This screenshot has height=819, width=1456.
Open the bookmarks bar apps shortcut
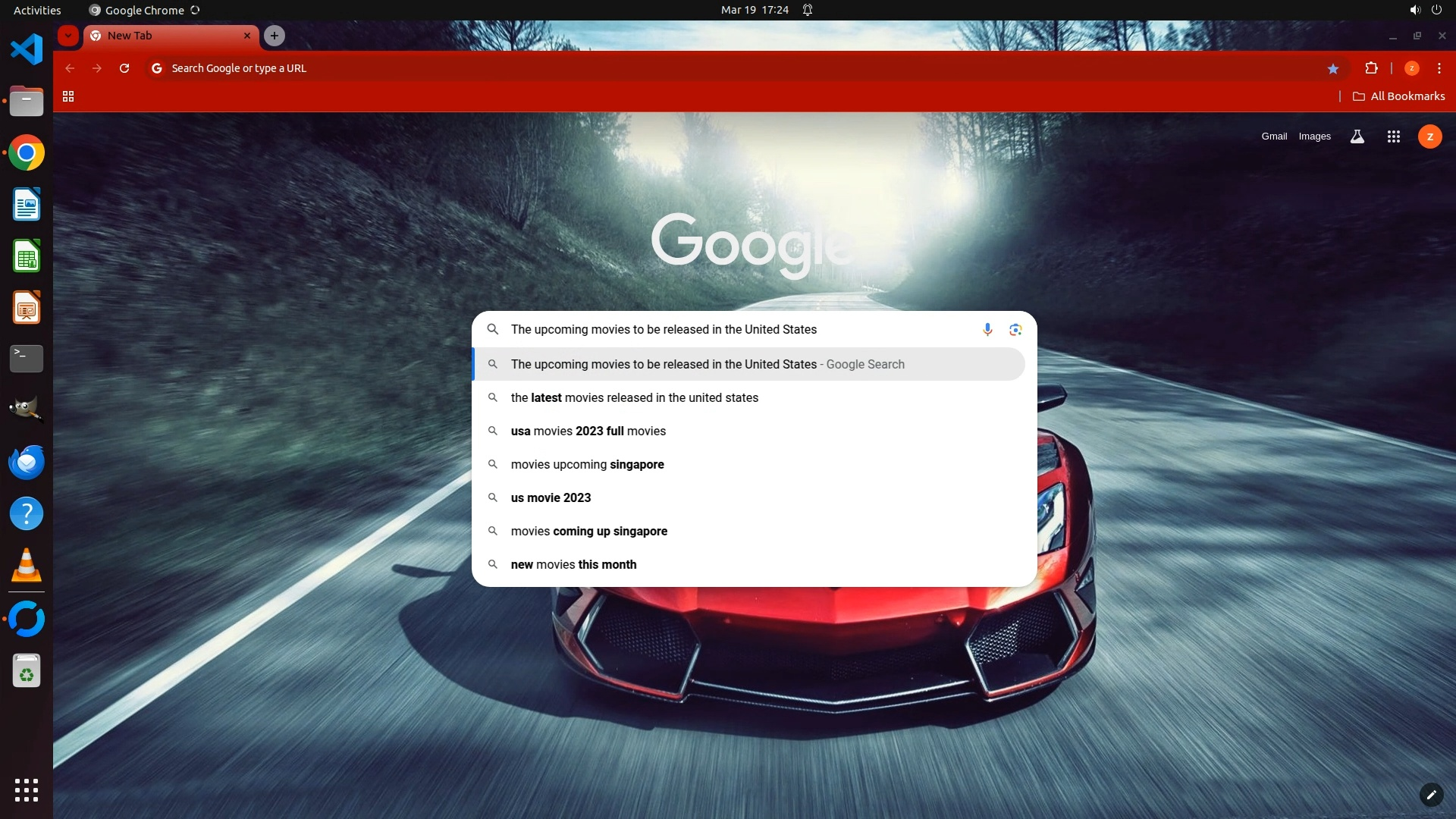click(x=68, y=96)
